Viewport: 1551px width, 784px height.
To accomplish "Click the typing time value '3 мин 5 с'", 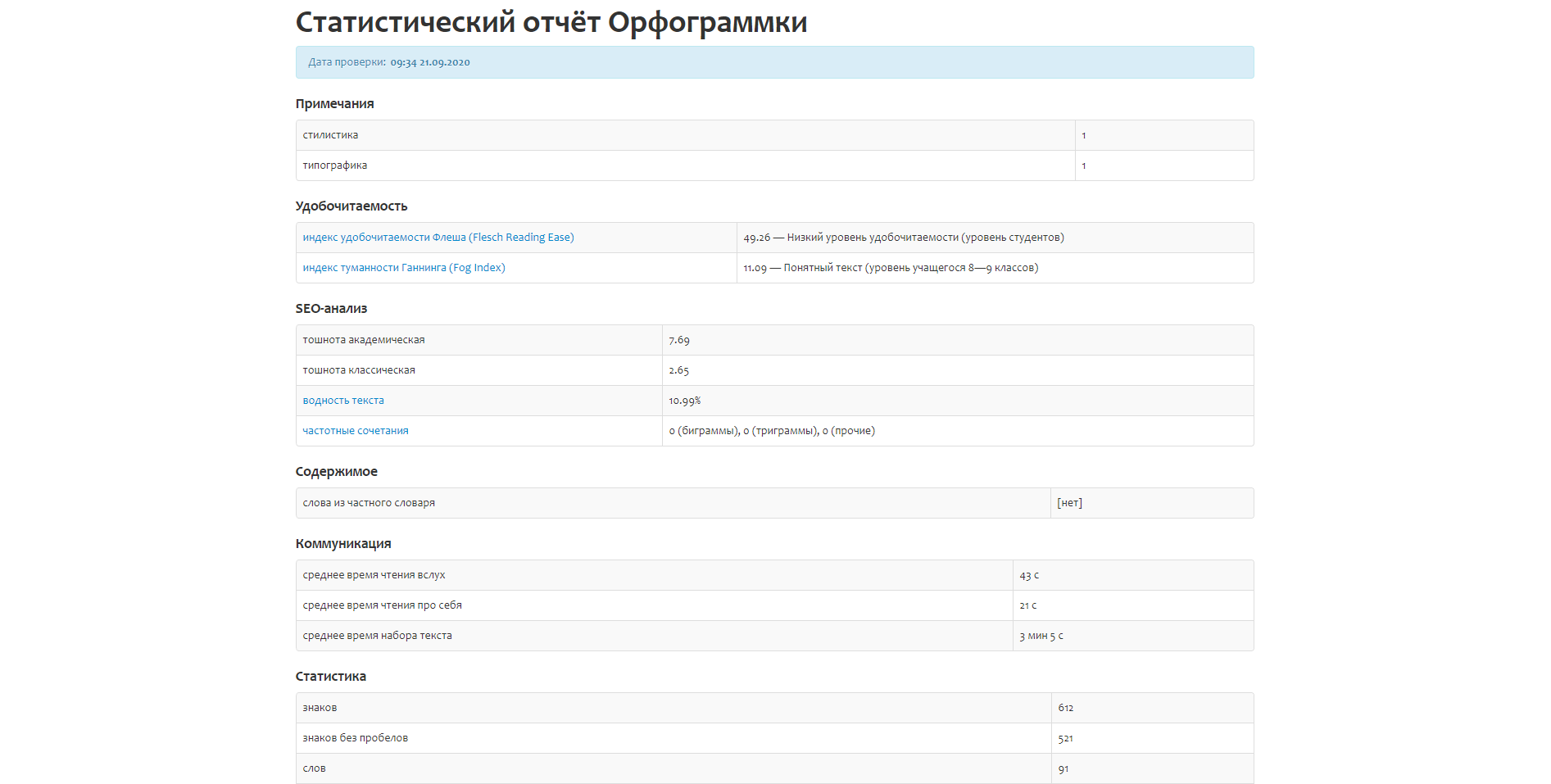I will [1041, 636].
